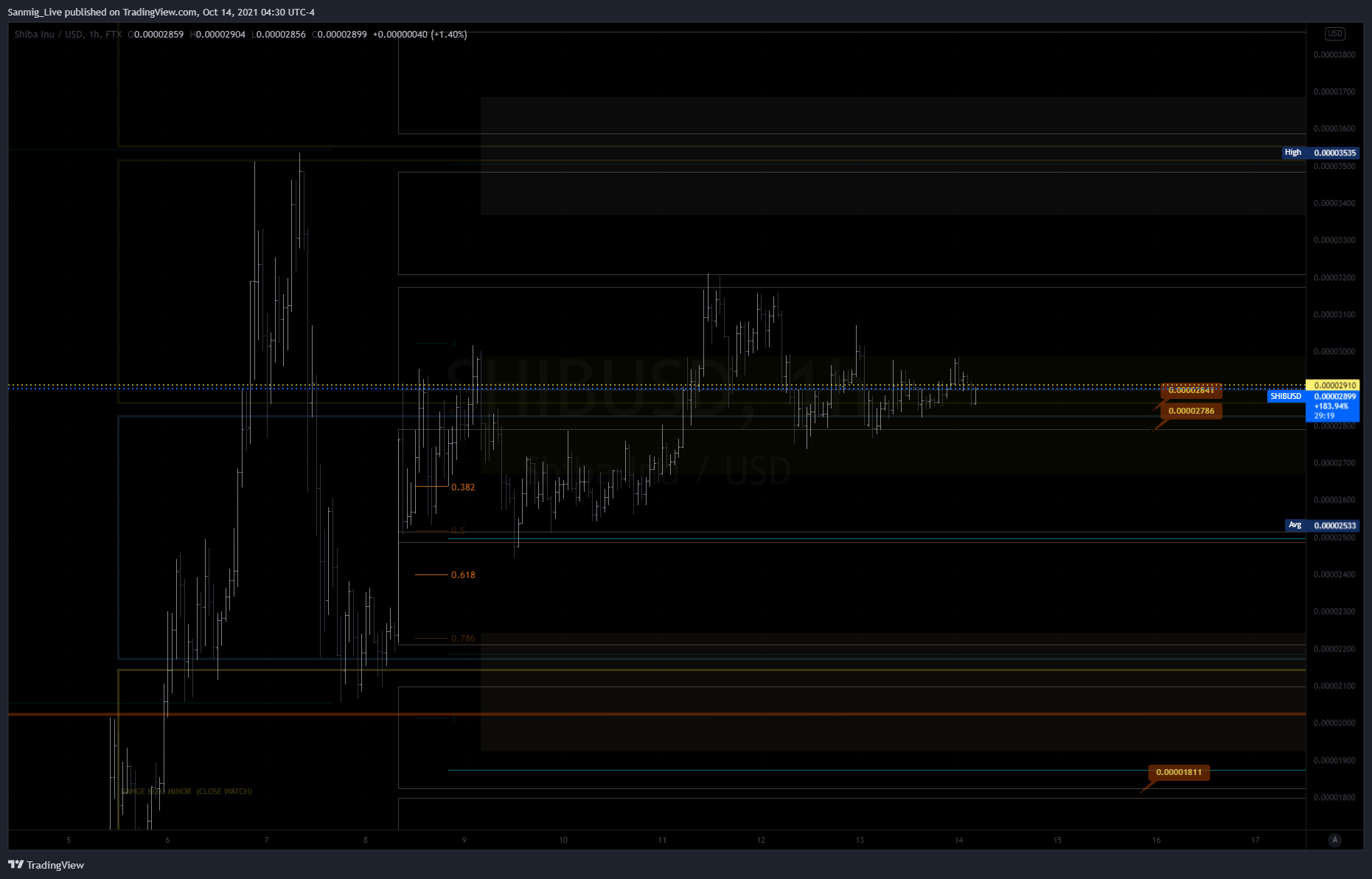Click the 0.00001800 price axis tick
Viewport: 1372px width, 879px height.
(1334, 797)
